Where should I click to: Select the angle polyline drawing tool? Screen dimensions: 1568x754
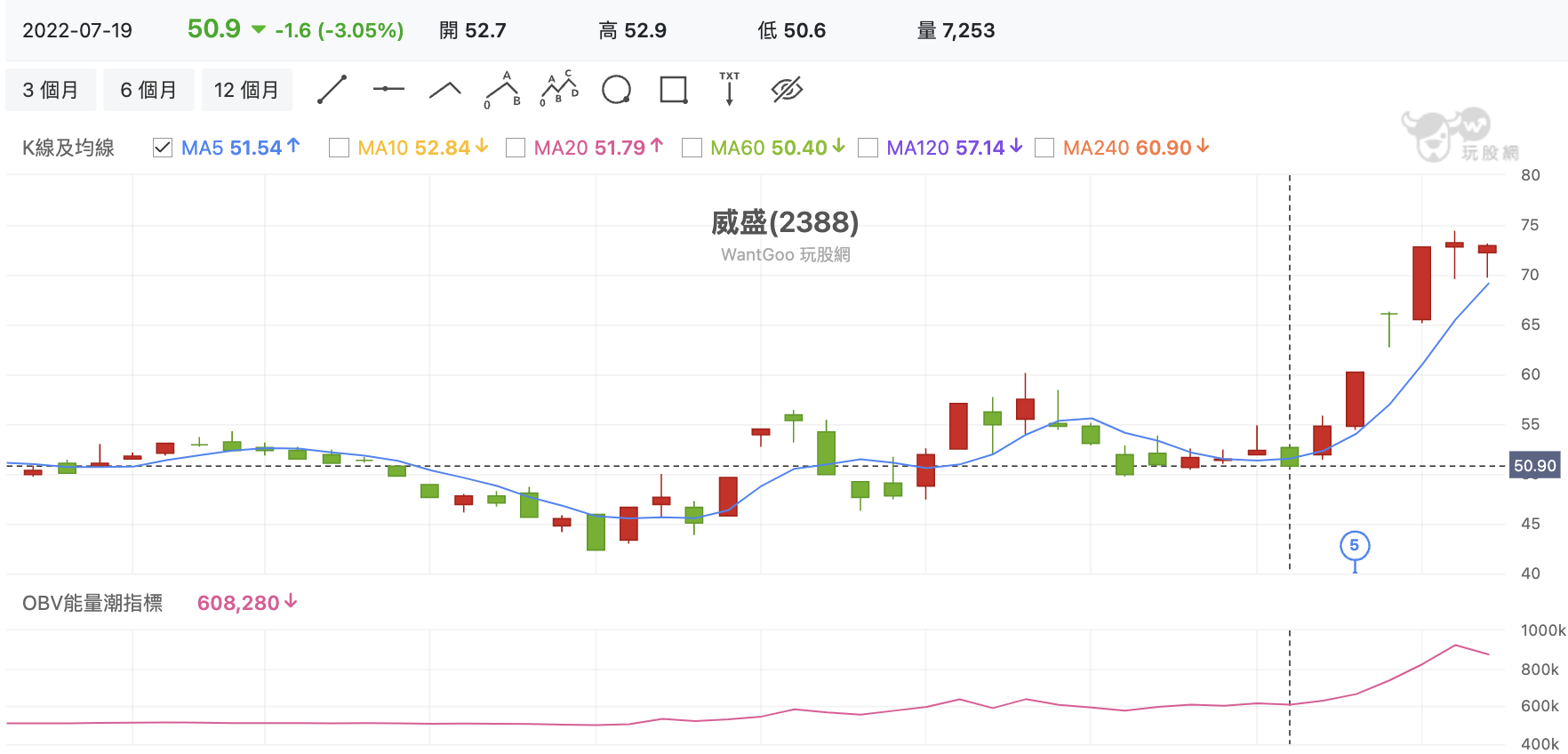(x=445, y=89)
